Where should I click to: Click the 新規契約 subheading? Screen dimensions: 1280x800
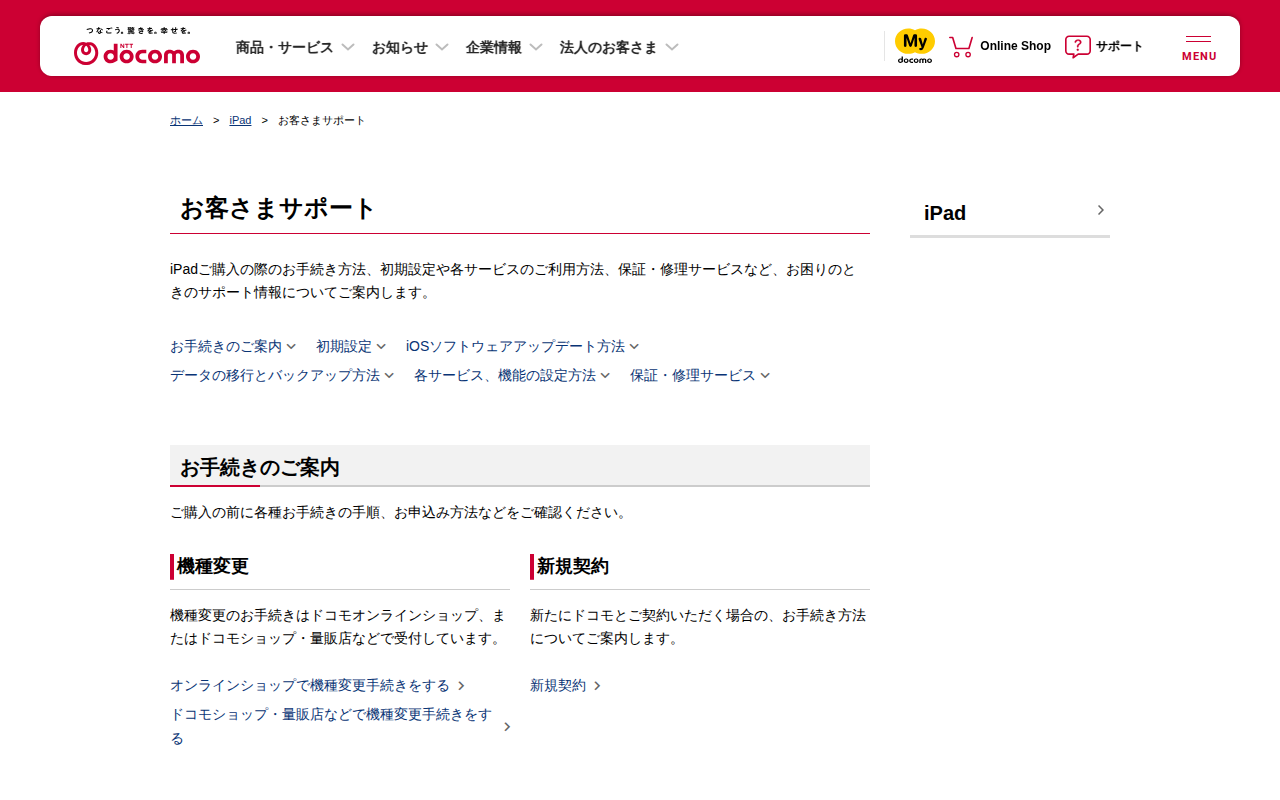(573, 567)
